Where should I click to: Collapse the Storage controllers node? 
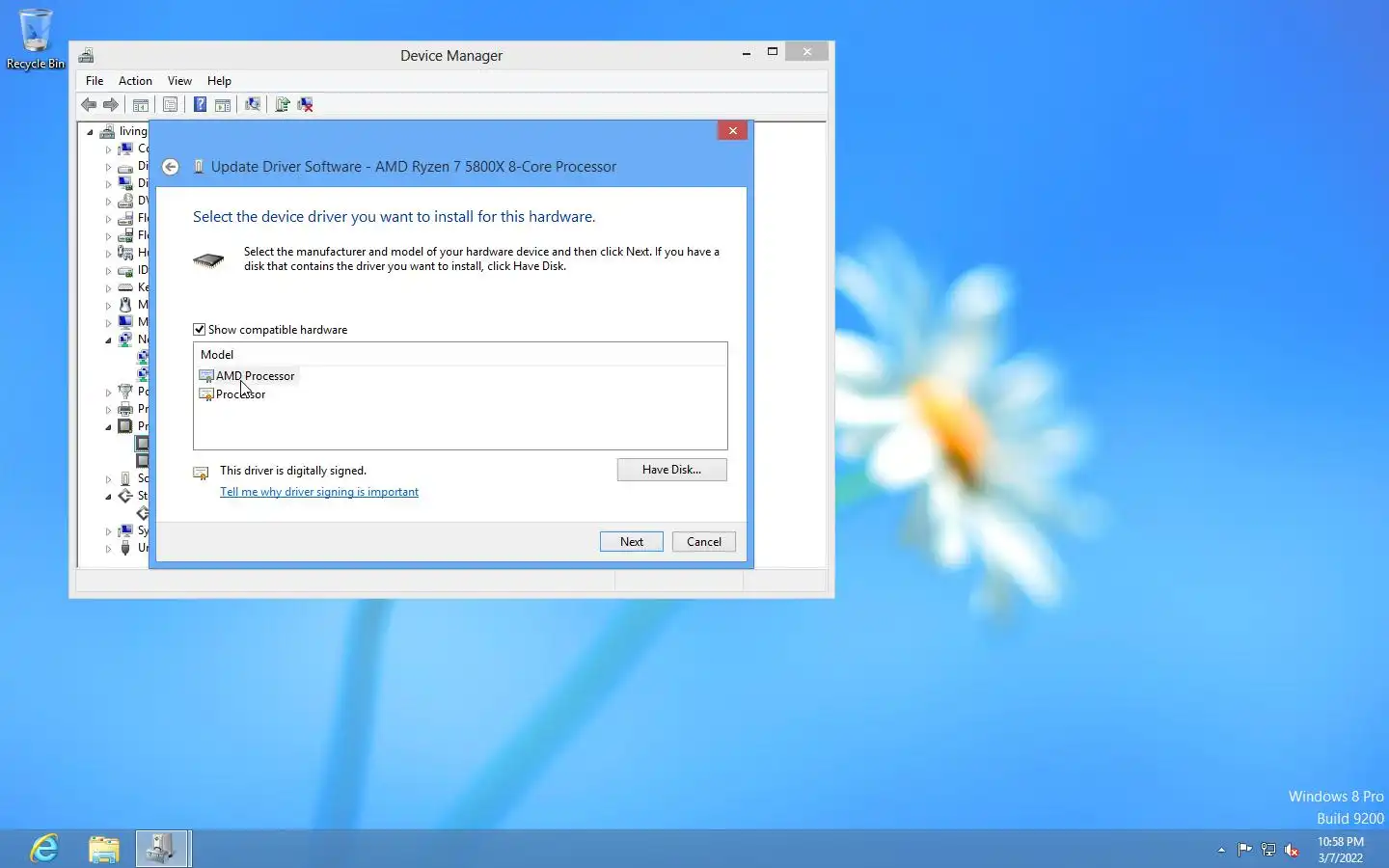[x=108, y=497]
